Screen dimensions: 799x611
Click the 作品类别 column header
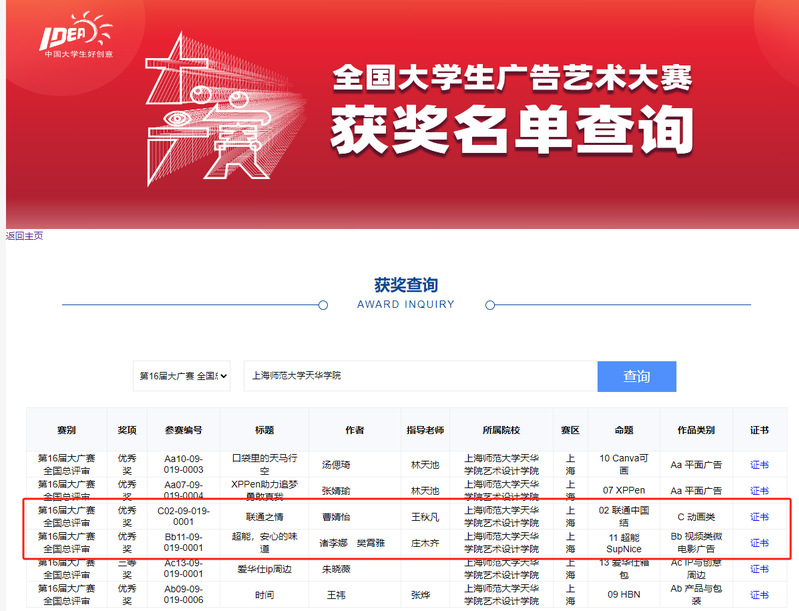point(696,430)
